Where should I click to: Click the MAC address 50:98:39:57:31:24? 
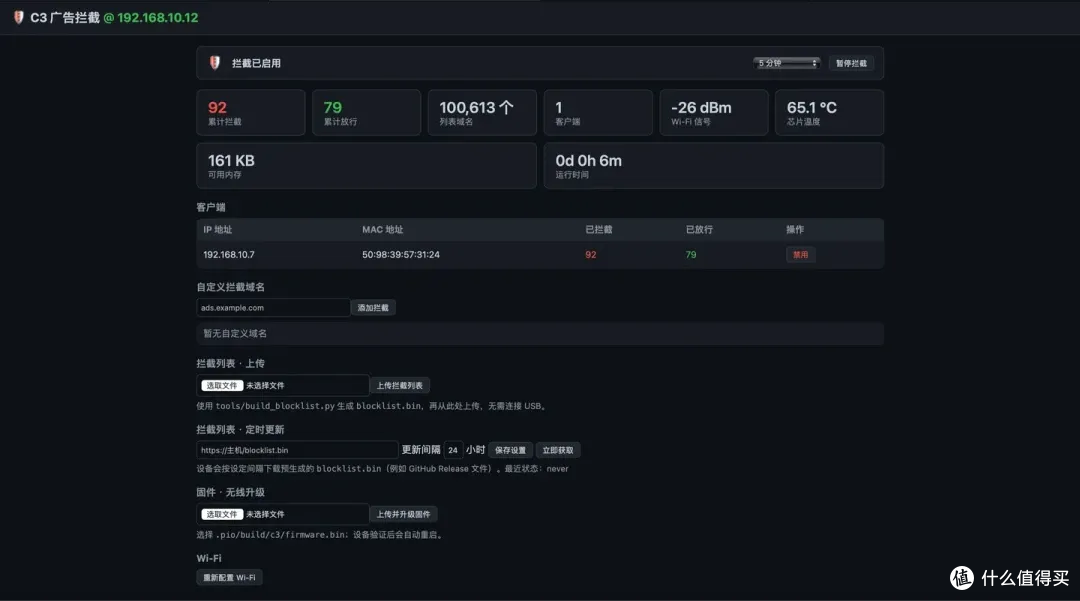click(401, 255)
